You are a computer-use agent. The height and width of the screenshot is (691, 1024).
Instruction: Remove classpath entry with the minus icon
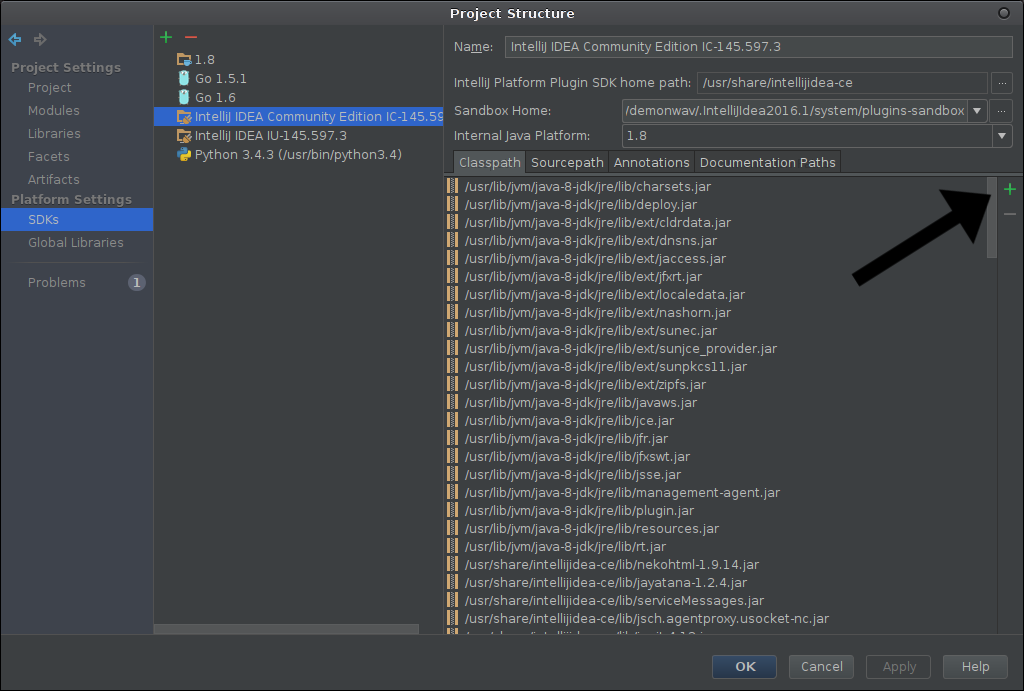(1010, 214)
